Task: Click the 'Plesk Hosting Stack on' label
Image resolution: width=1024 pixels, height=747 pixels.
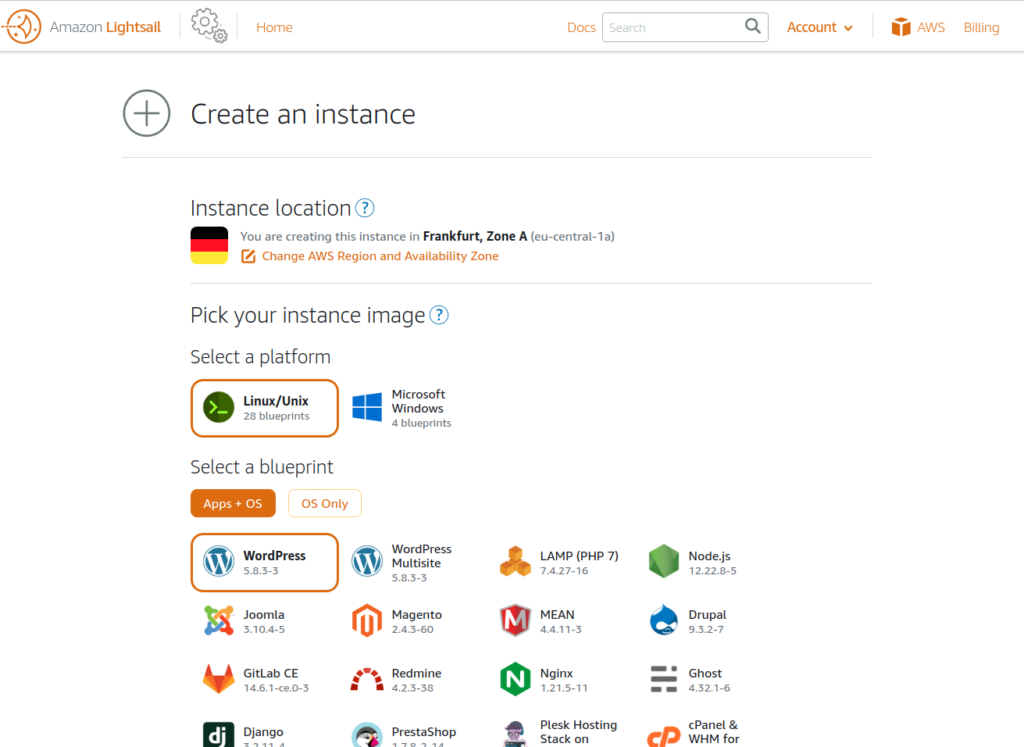Action: 578,732
